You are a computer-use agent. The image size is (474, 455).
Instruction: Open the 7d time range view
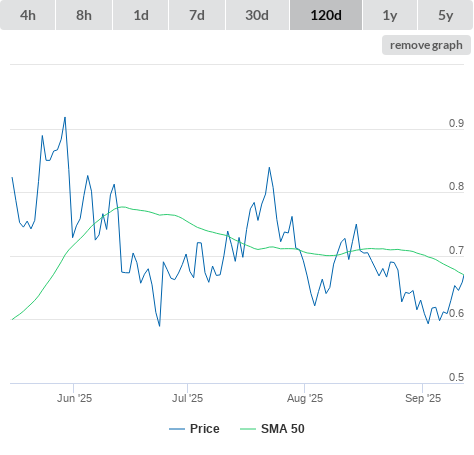click(197, 15)
